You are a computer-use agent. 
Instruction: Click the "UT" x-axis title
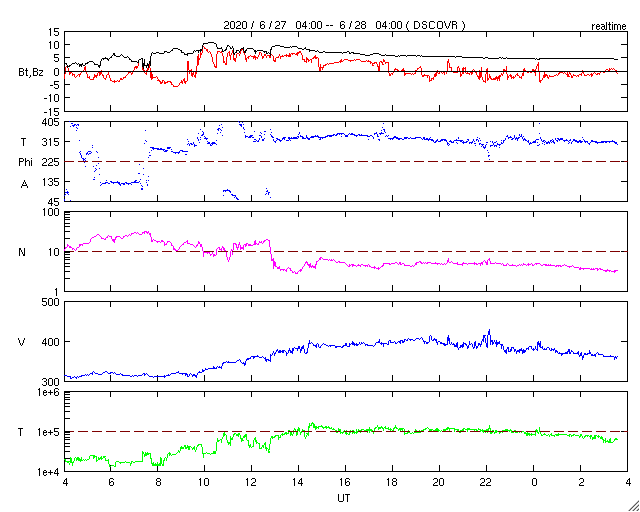[344, 498]
